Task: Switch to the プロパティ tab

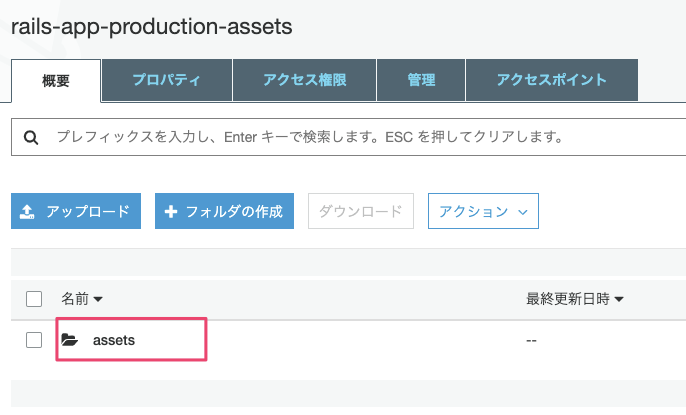Action: pos(167,80)
